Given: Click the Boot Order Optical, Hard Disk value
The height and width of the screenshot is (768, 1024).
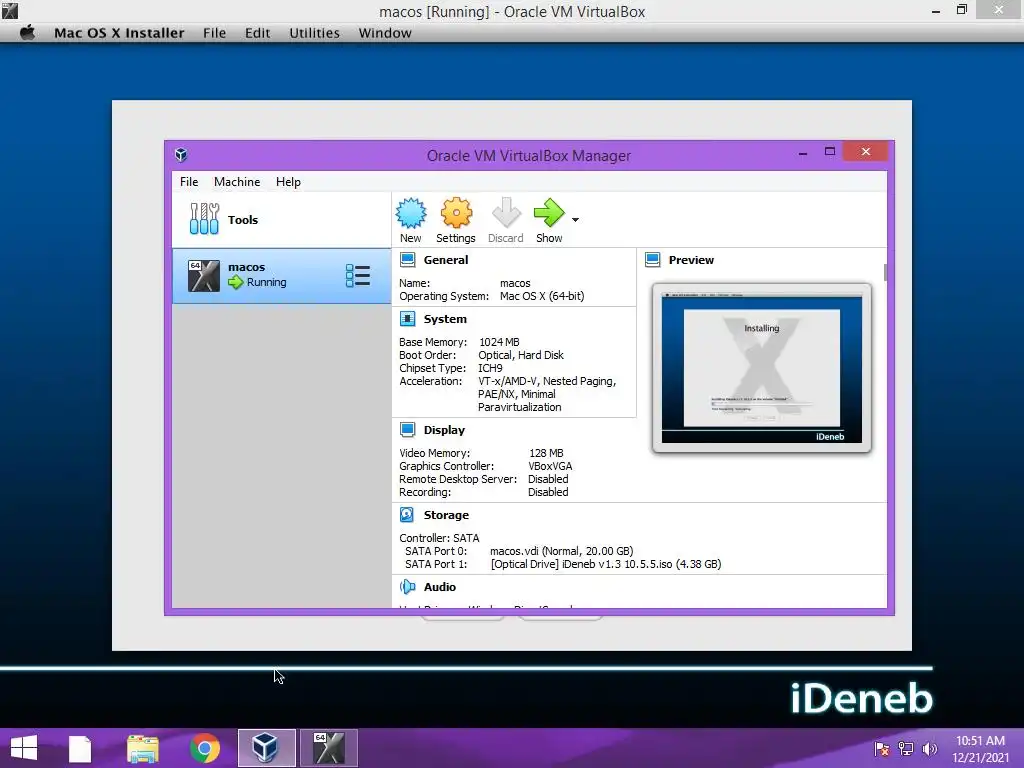Looking at the screenshot, I should tap(520, 355).
